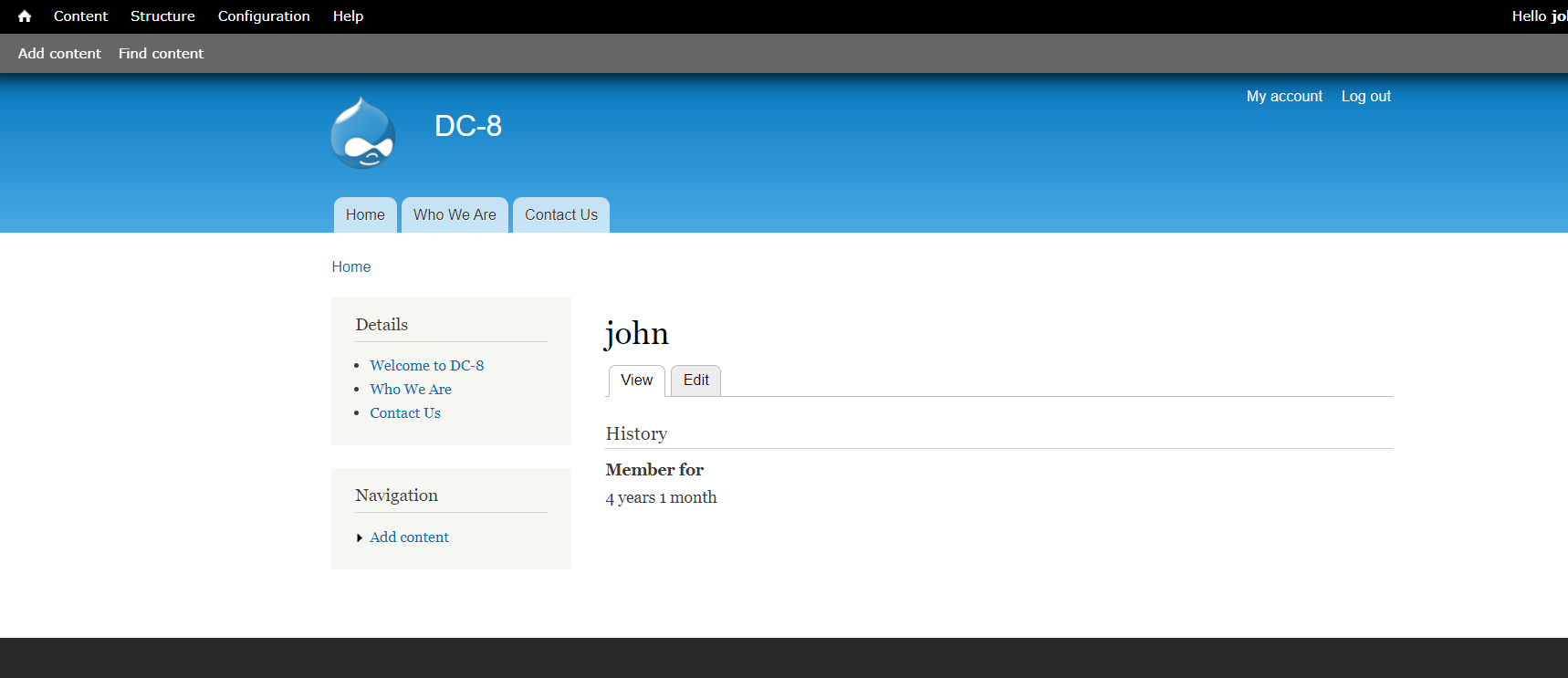Viewport: 1568px width, 678px height.
Task: Click the Home breadcrumb link
Action: (x=351, y=266)
